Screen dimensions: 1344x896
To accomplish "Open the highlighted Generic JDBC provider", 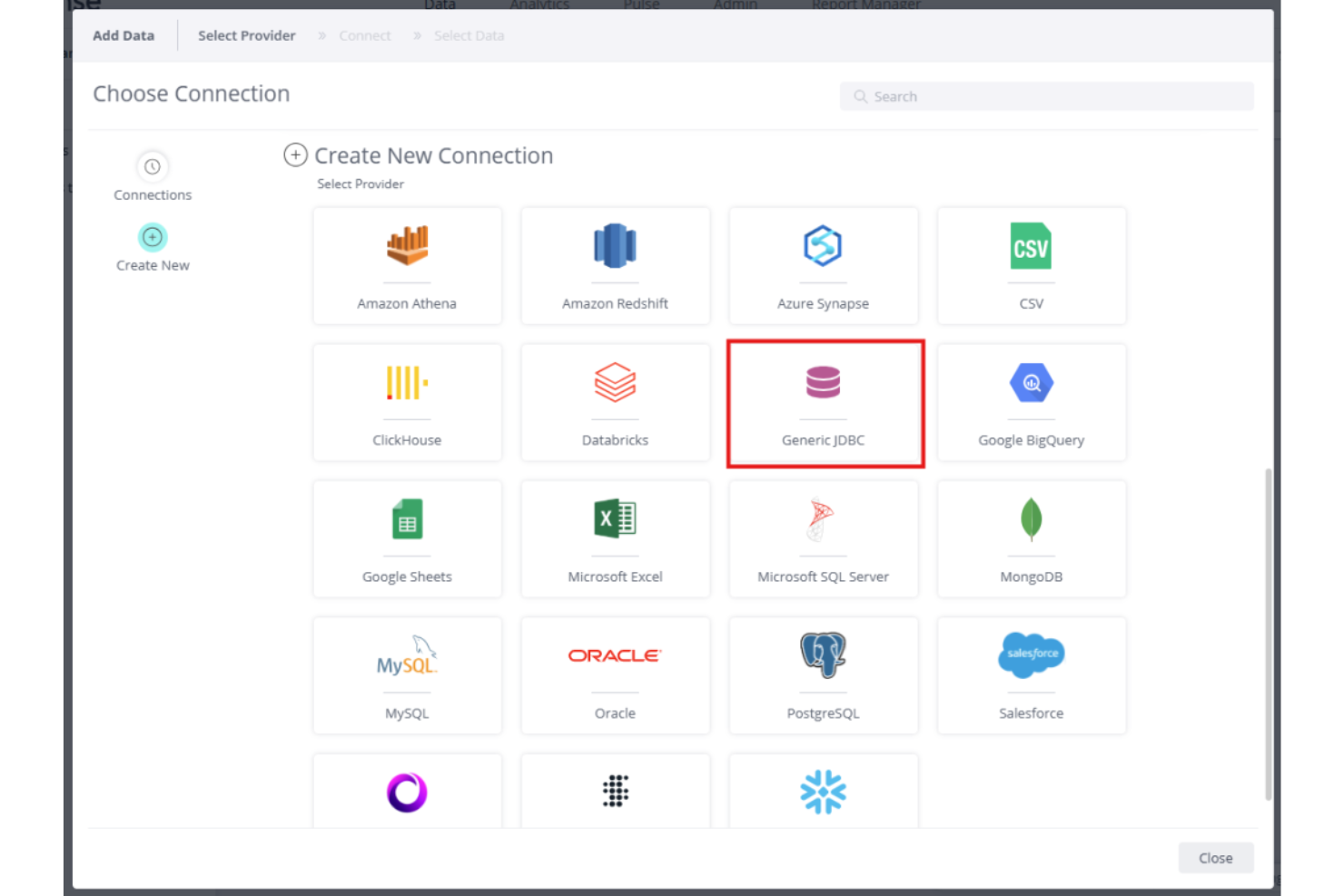I will click(x=823, y=402).
